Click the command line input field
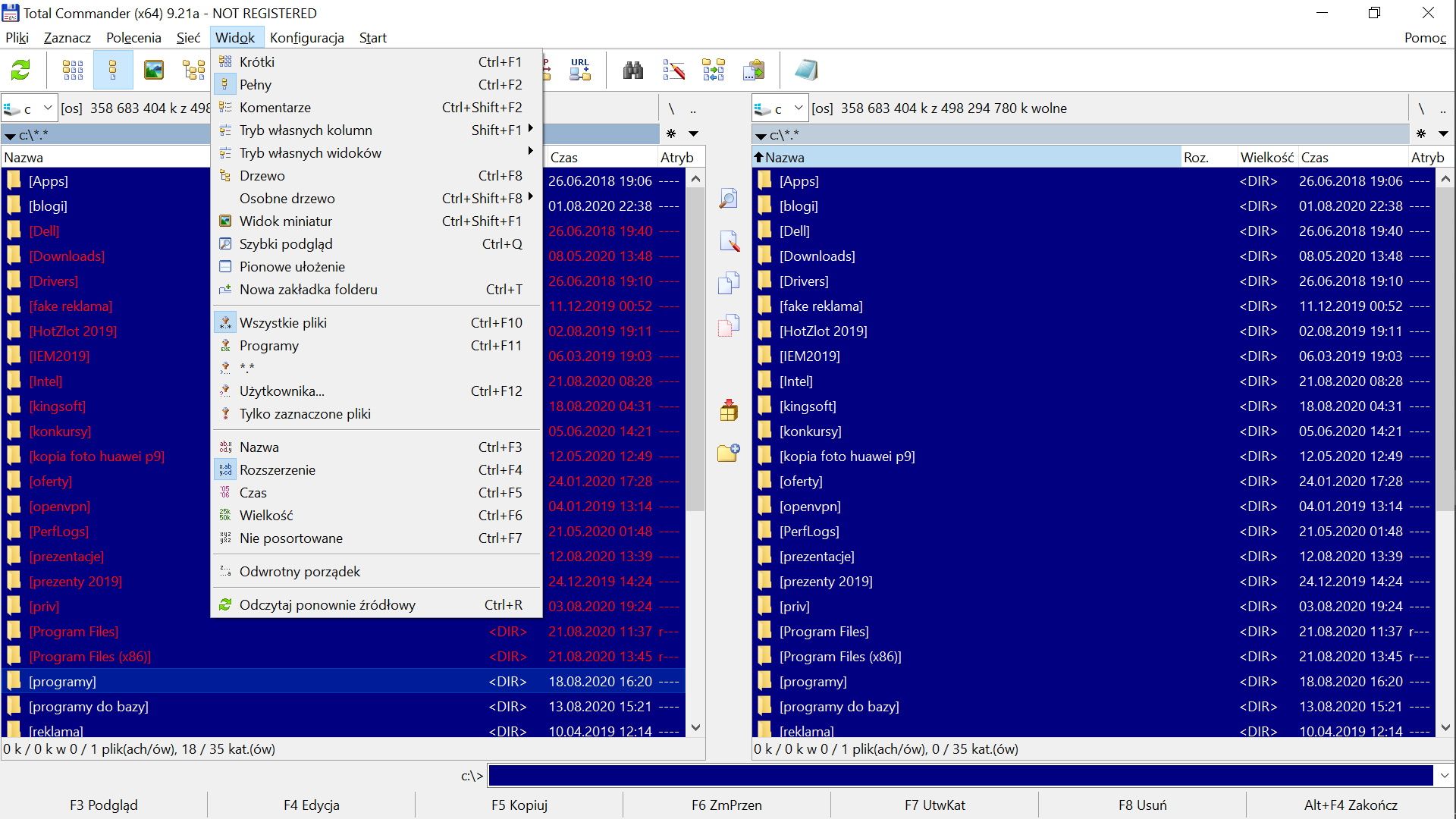The image size is (1456, 819). click(960, 775)
